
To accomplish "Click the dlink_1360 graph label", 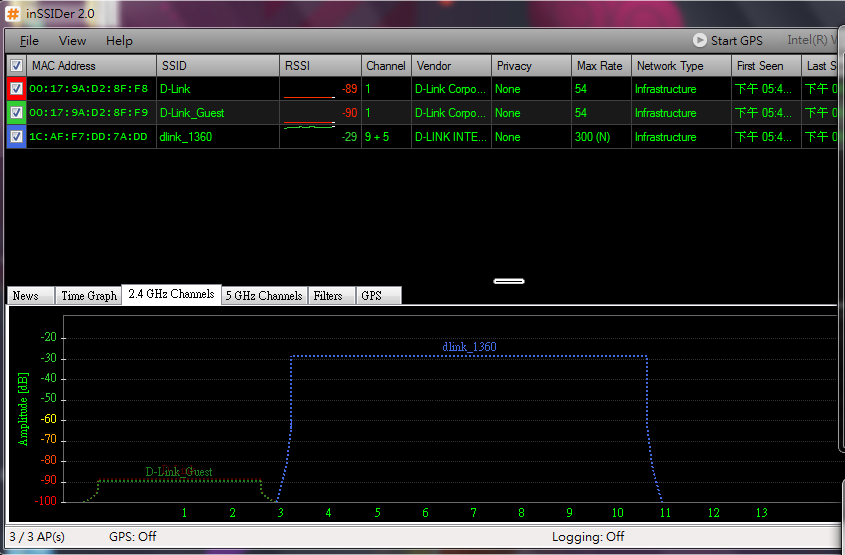I will (x=469, y=346).
